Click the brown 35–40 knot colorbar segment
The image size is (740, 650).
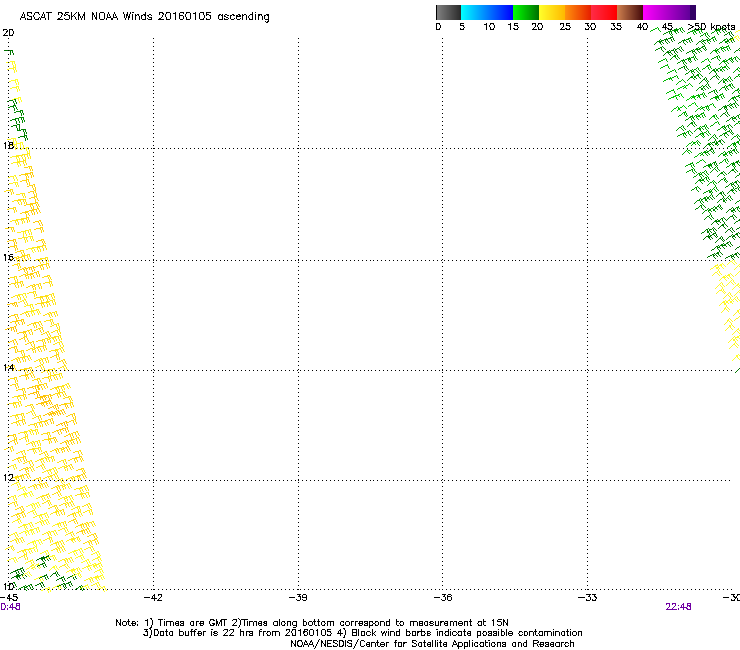pos(630,12)
